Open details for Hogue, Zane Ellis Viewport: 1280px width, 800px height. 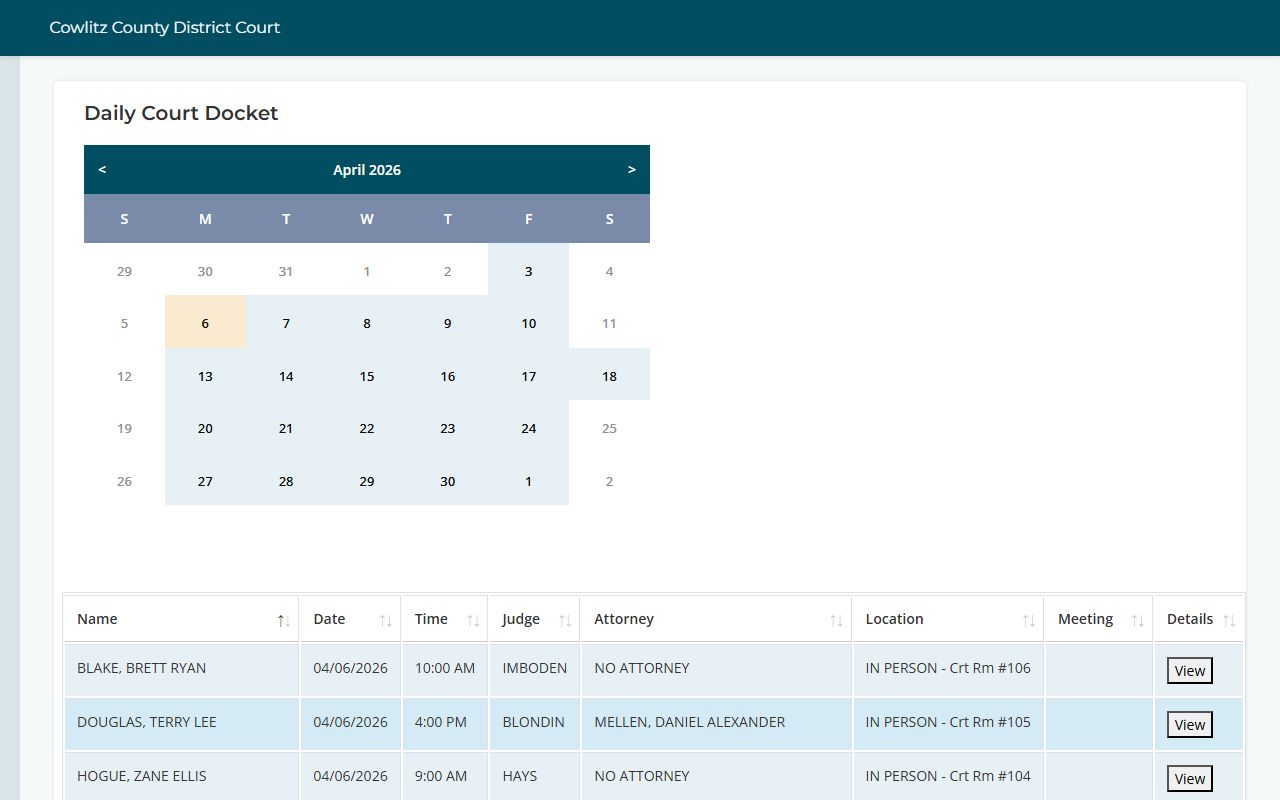[1189, 779]
